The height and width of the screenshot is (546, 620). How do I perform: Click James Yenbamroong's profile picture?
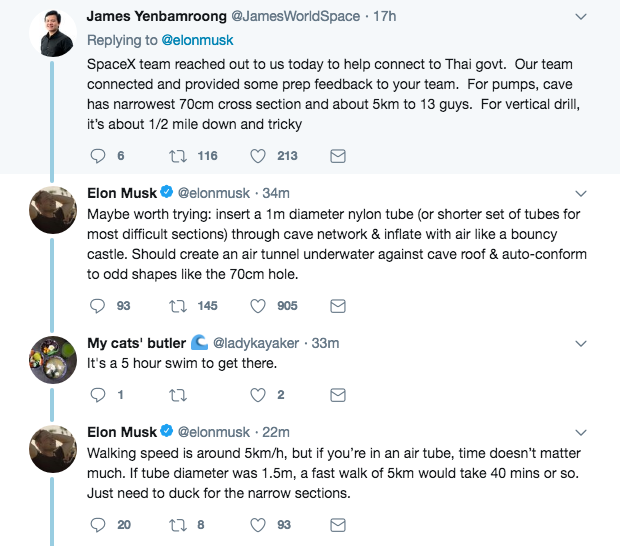click(x=54, y=34)
